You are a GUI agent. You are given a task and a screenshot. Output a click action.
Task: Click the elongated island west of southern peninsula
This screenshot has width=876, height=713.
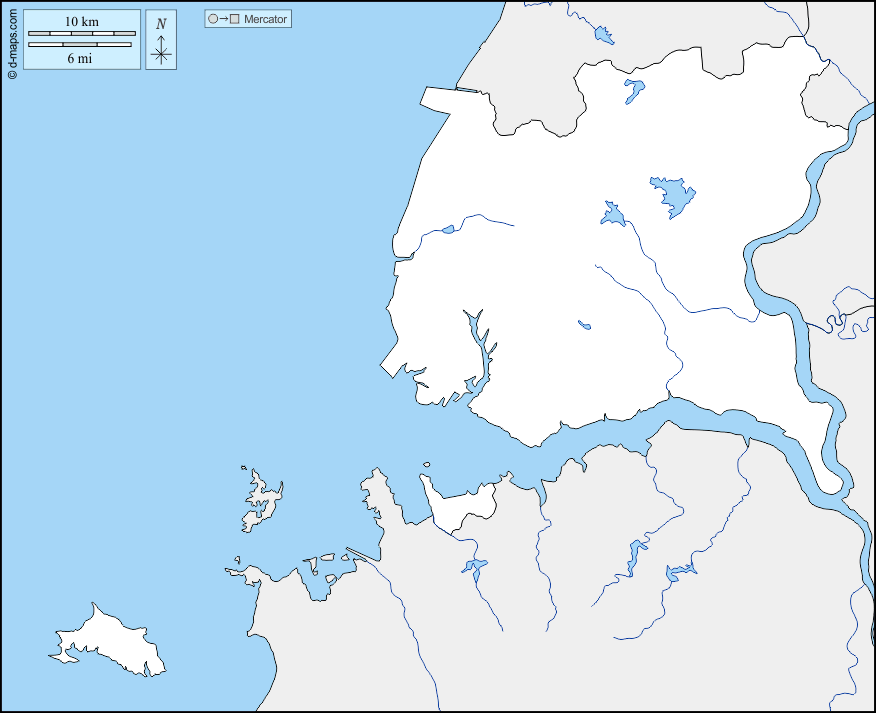point(261,503)
